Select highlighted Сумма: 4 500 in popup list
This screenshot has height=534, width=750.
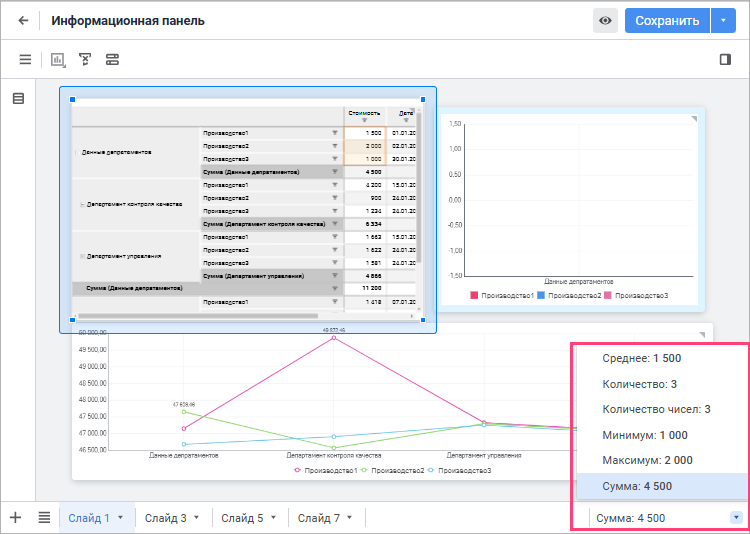(x=662, y=486)
